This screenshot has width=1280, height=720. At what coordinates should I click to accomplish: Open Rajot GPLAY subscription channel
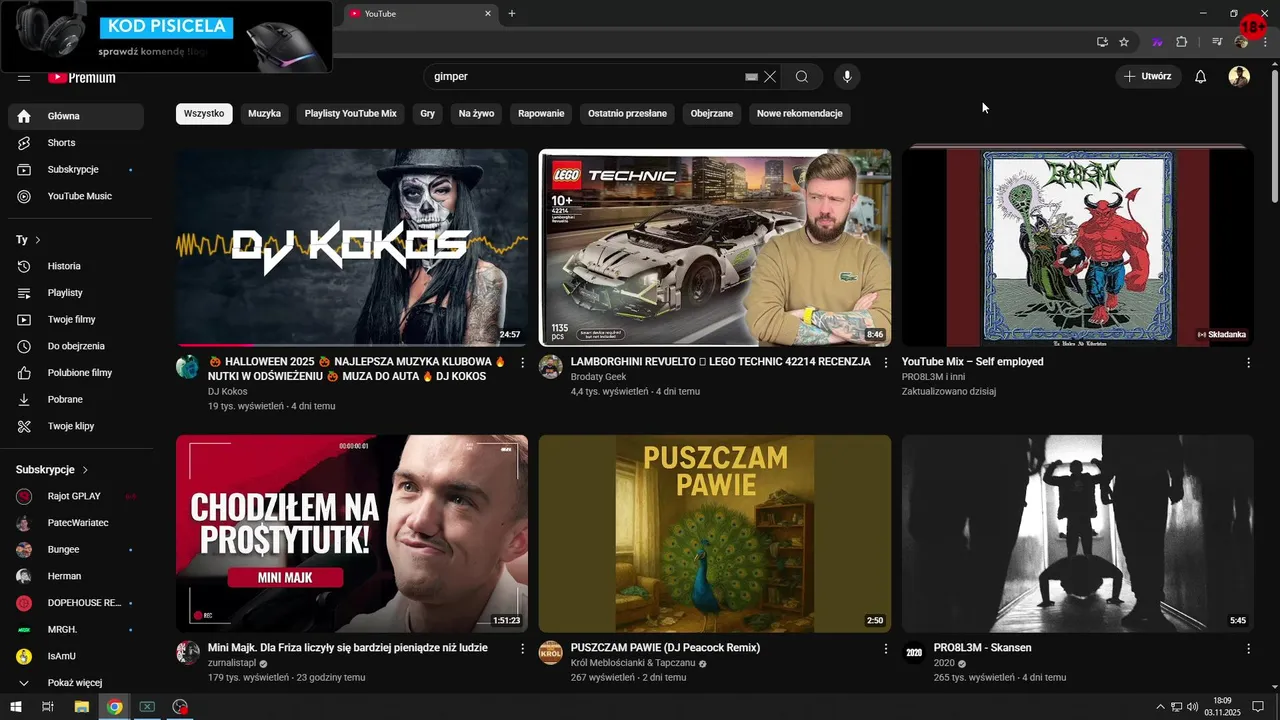coord(76,496)
